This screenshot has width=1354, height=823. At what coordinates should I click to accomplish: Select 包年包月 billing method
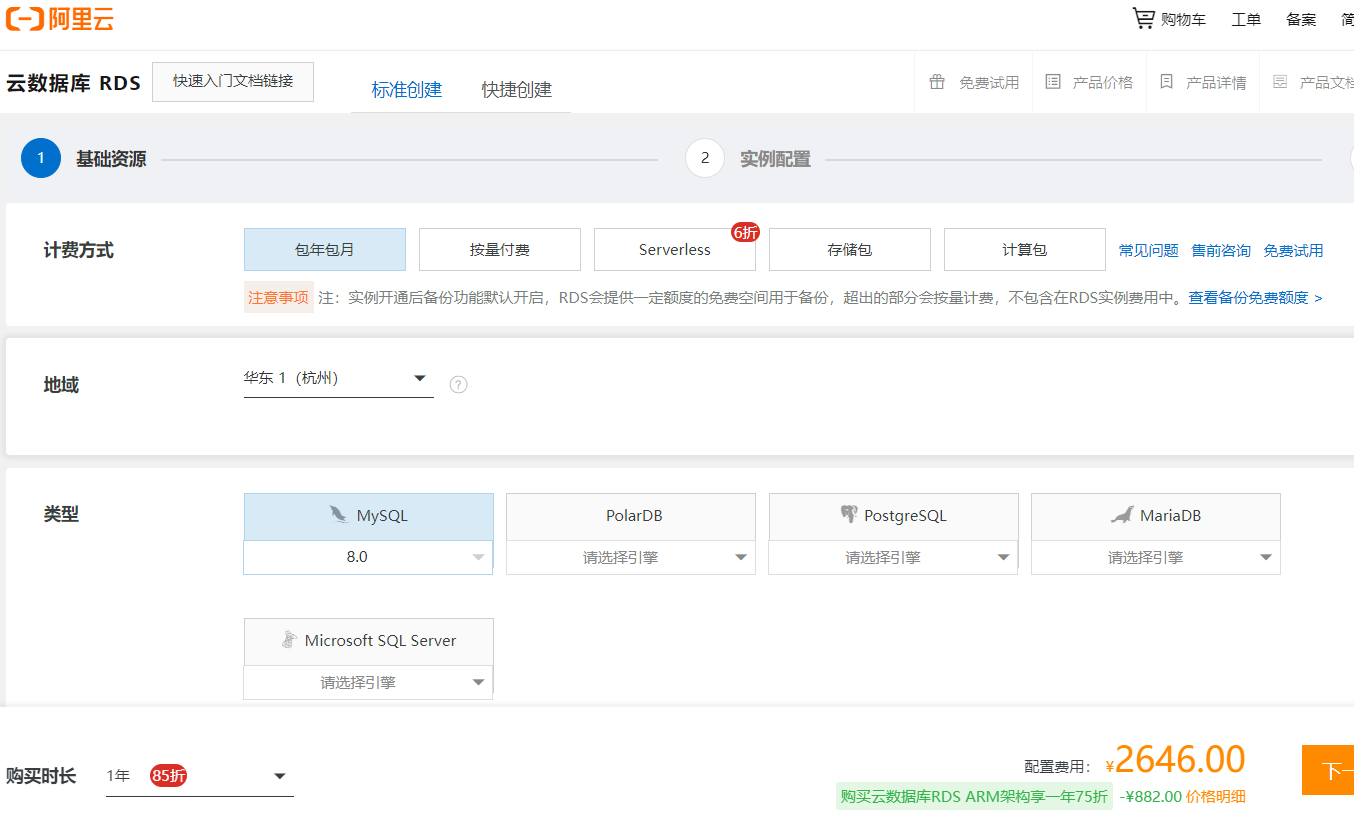tap(325, 249)
